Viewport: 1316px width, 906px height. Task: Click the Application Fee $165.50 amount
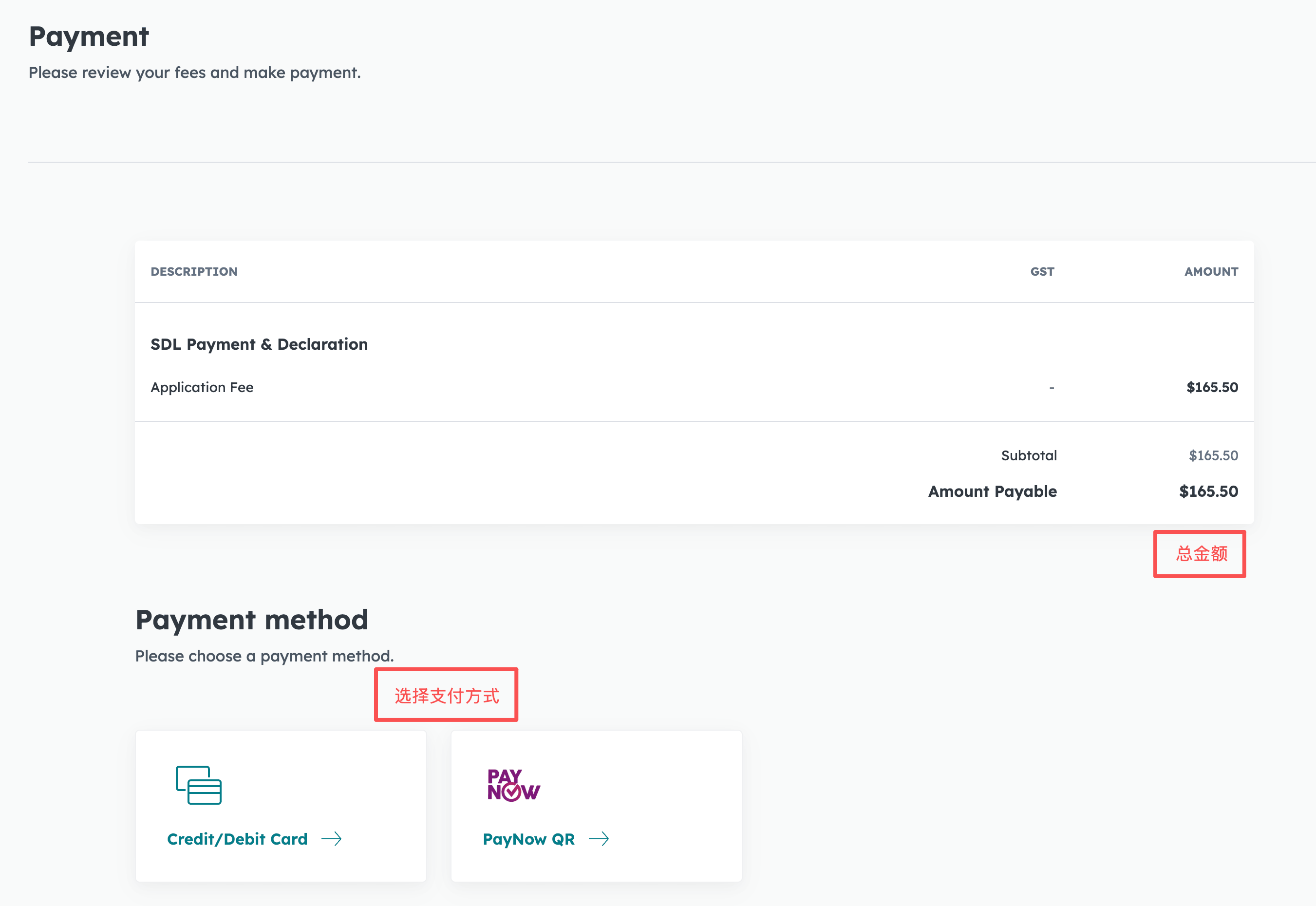1212,388
